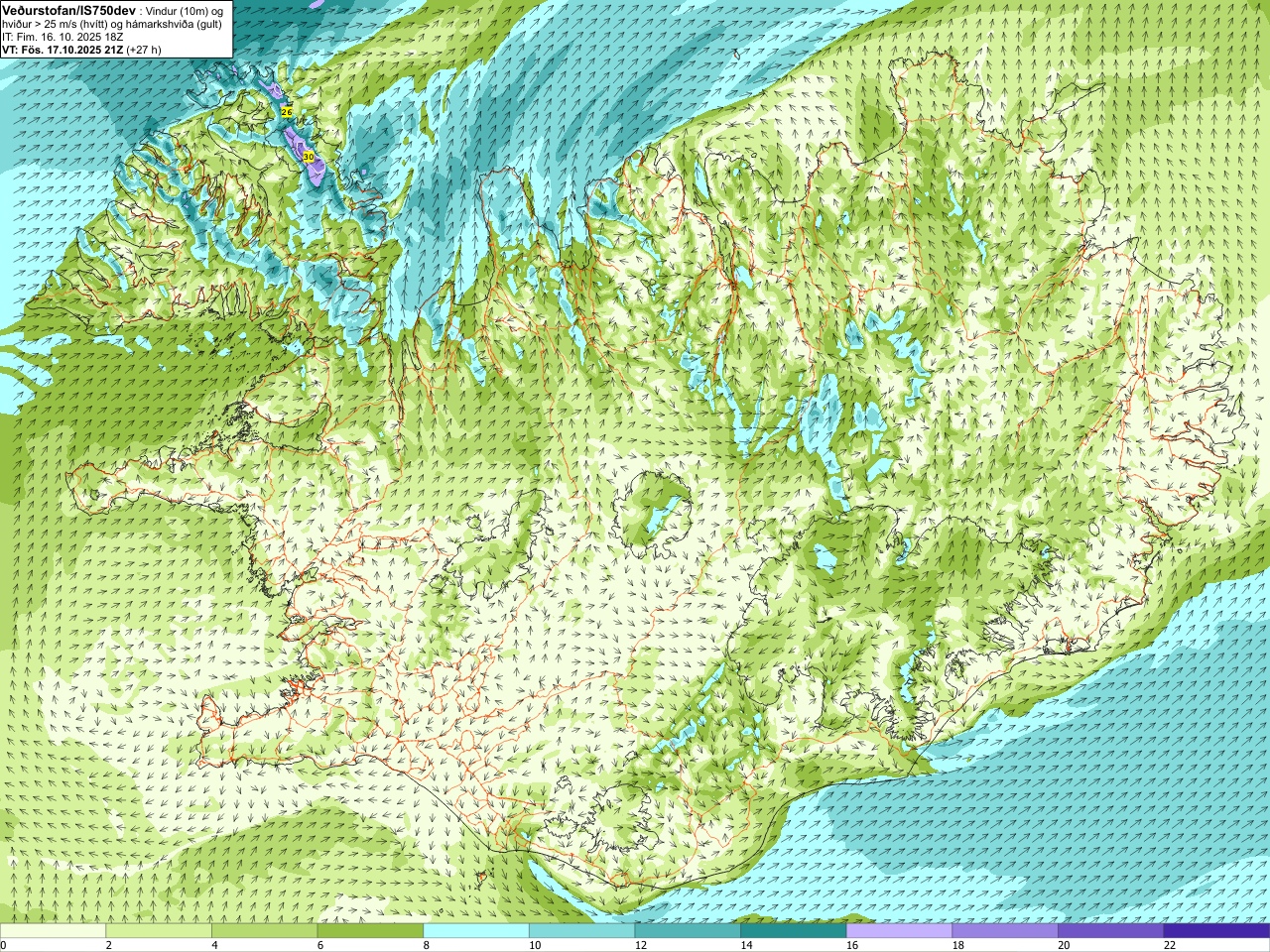Screen dimensions: 1270x952
Task: Select the title text Veðurstofan/IS750dev
Action: (69, 10)
